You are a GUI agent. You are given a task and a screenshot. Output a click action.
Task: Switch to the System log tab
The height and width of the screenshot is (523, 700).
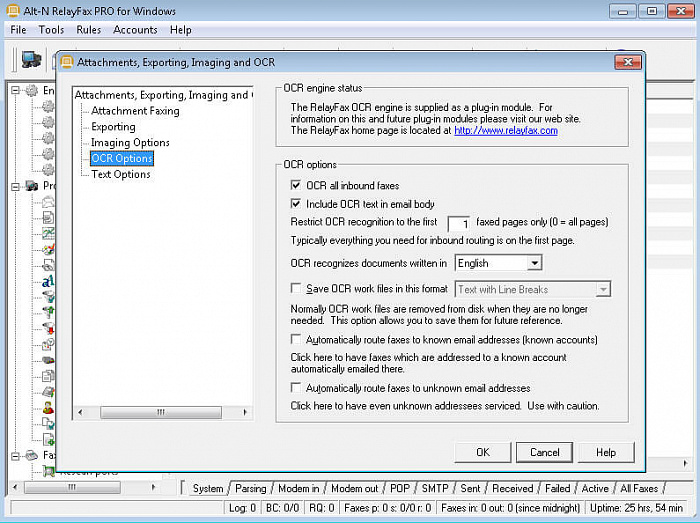pyautogui.click(x=208, y=489)
